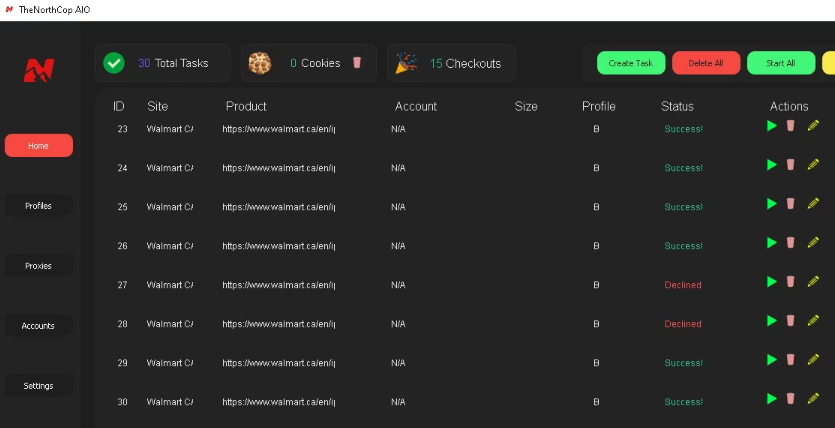Click the Product column header
Screen dimensions: 835x428
(246, 106)
